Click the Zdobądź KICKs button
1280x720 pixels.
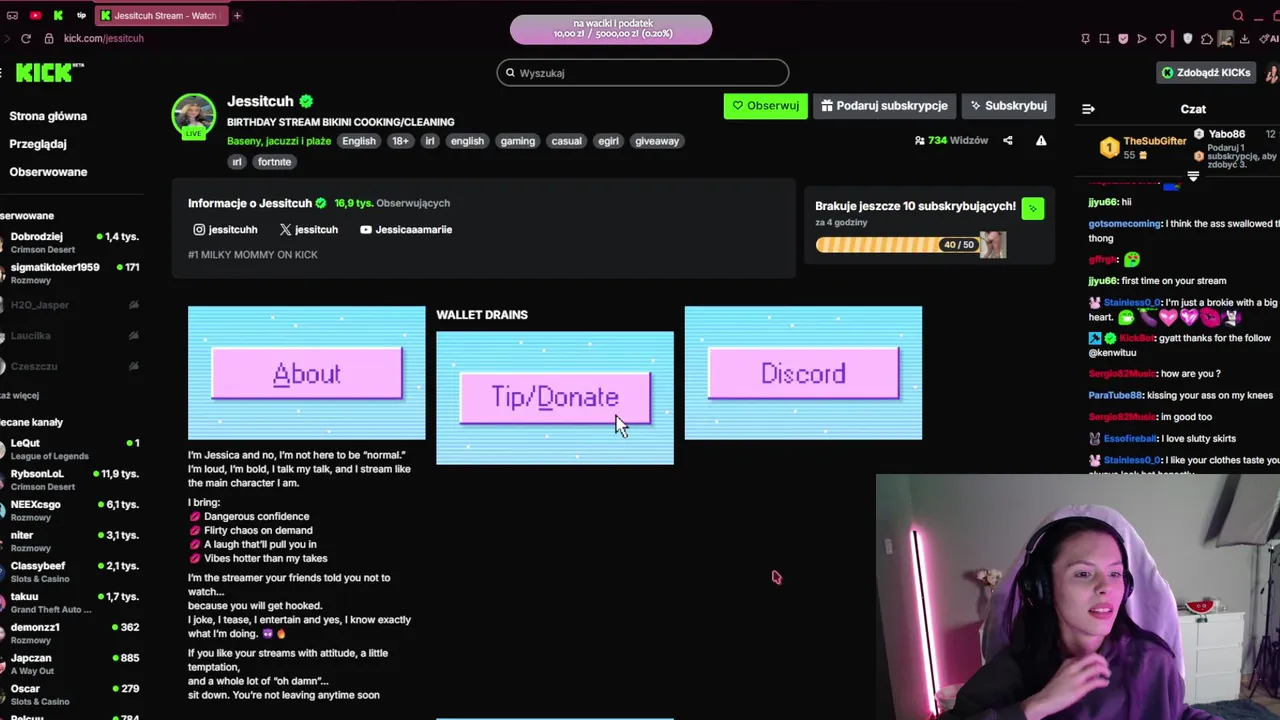tap(1206, 73)
